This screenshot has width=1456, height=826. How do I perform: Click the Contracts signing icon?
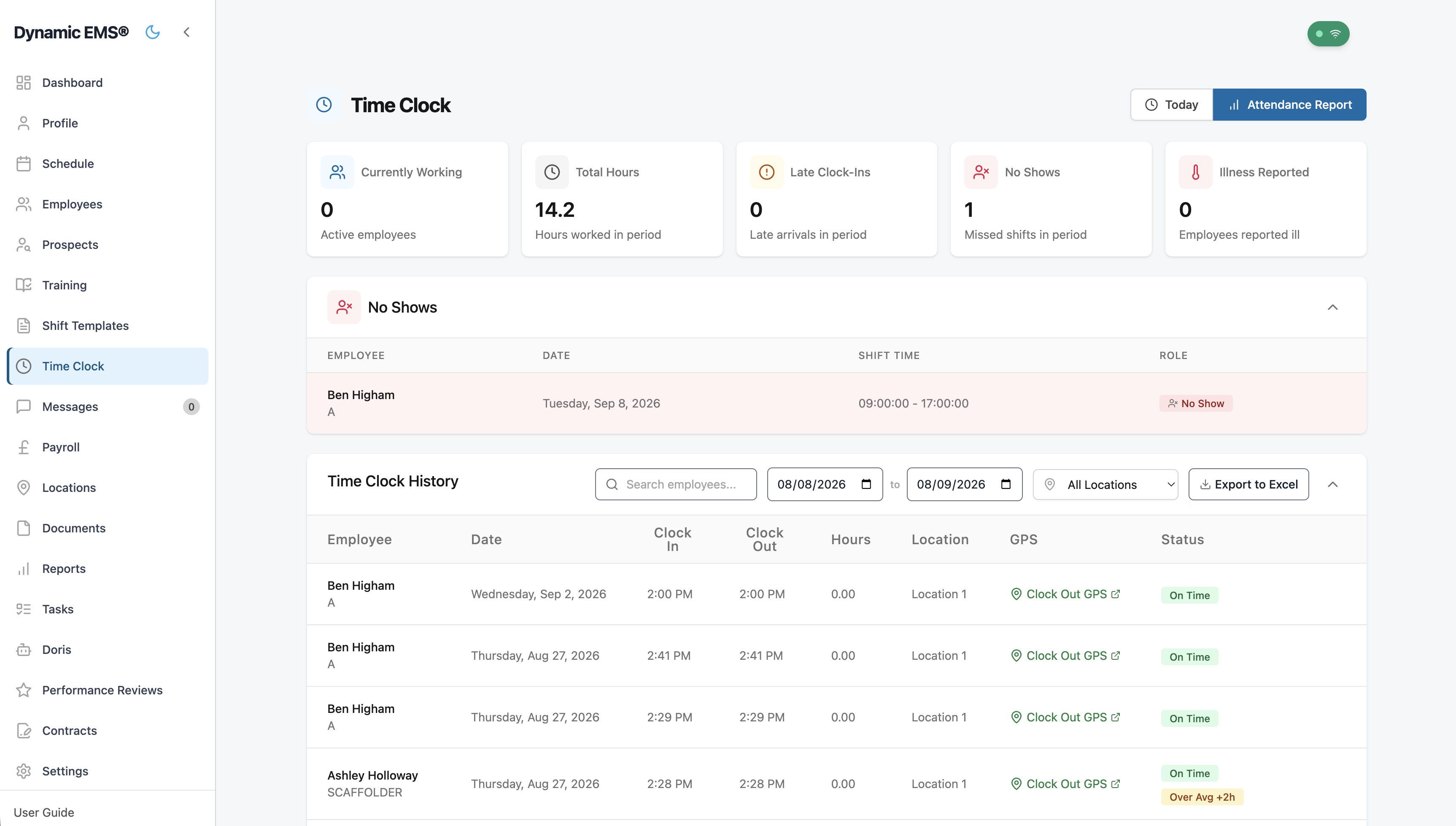pyautogui.click(x=23, y=731)
